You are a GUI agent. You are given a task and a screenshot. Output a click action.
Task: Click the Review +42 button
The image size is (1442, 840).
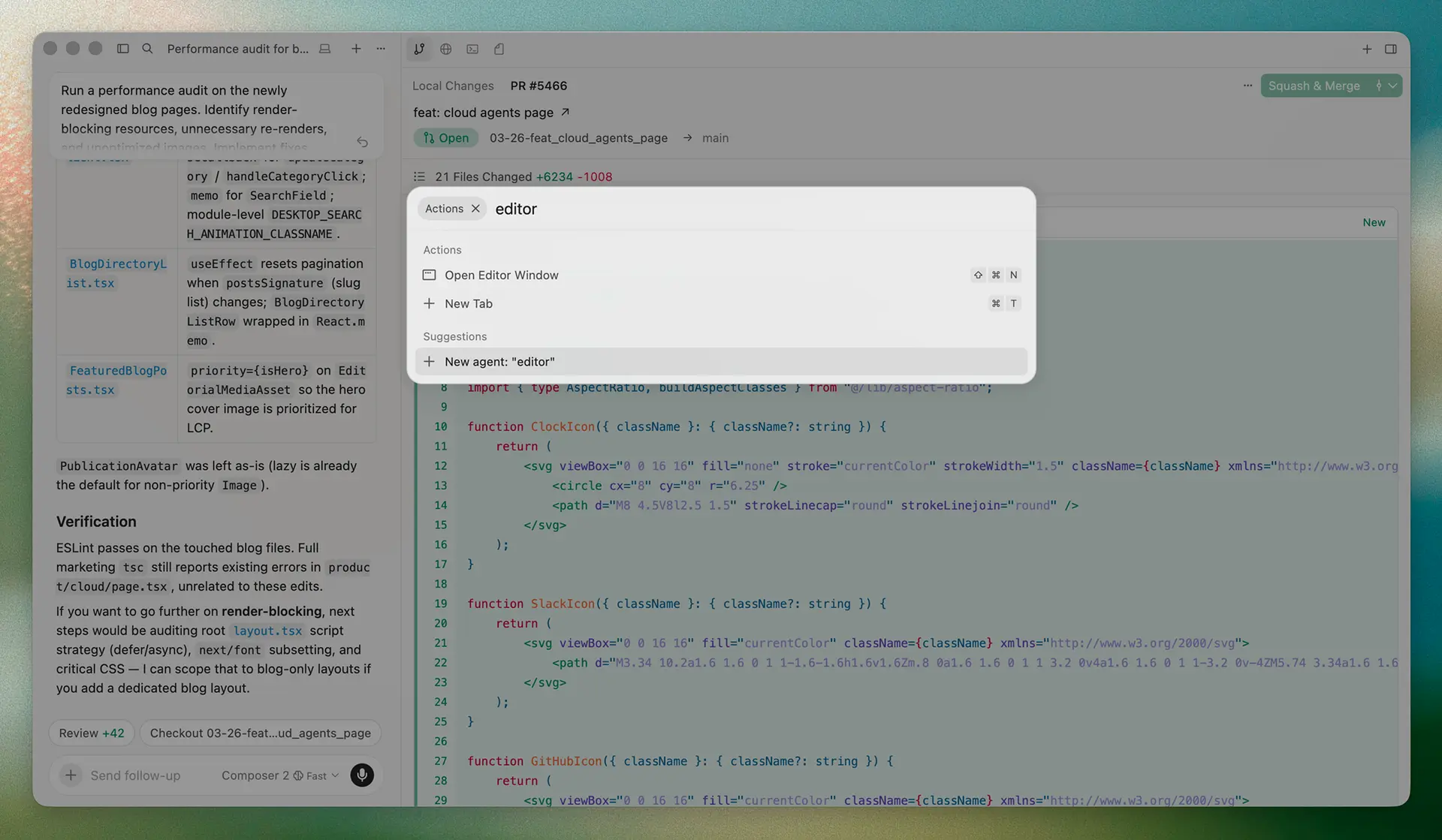92,733
